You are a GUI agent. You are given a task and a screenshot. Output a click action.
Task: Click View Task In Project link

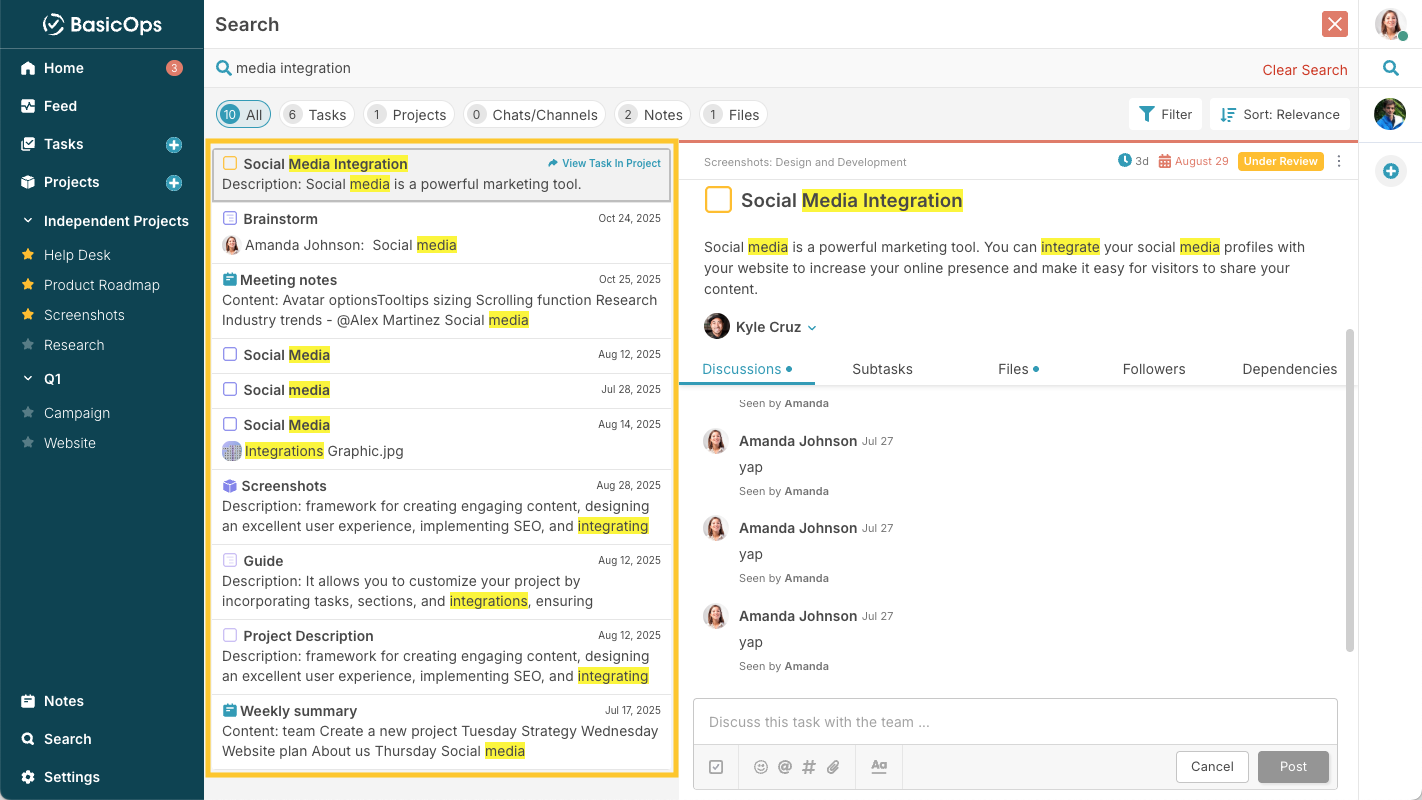coord(605,163)
